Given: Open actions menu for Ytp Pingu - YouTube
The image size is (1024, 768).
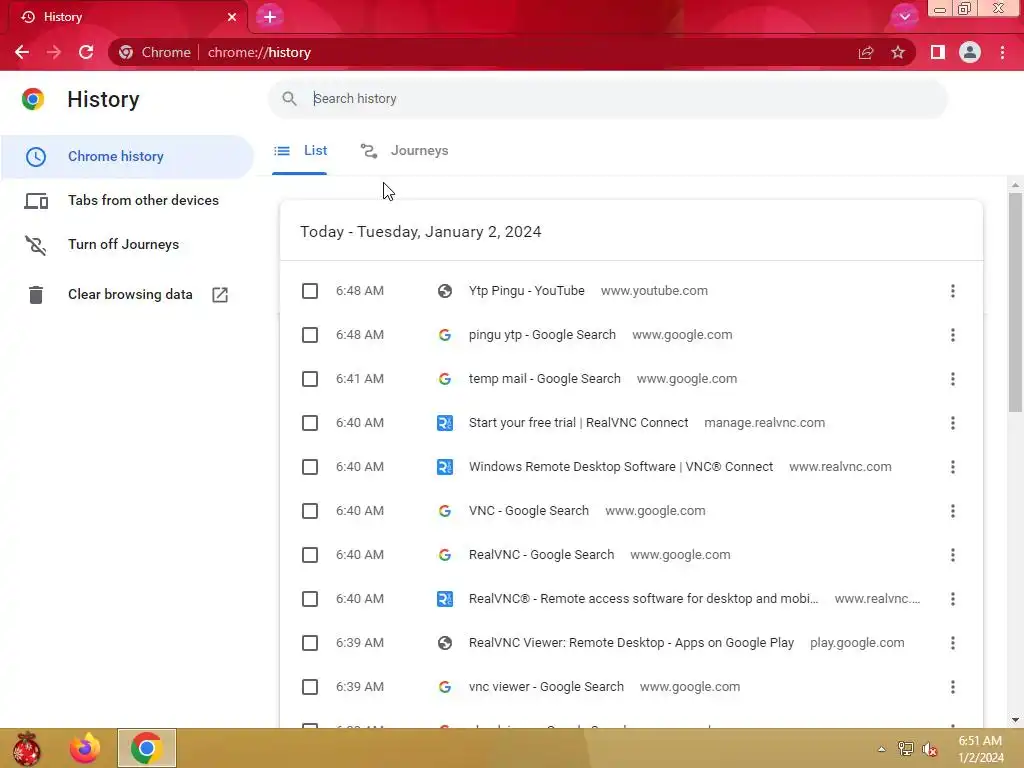Looking at the screenshot, I should tap(953, 291).
